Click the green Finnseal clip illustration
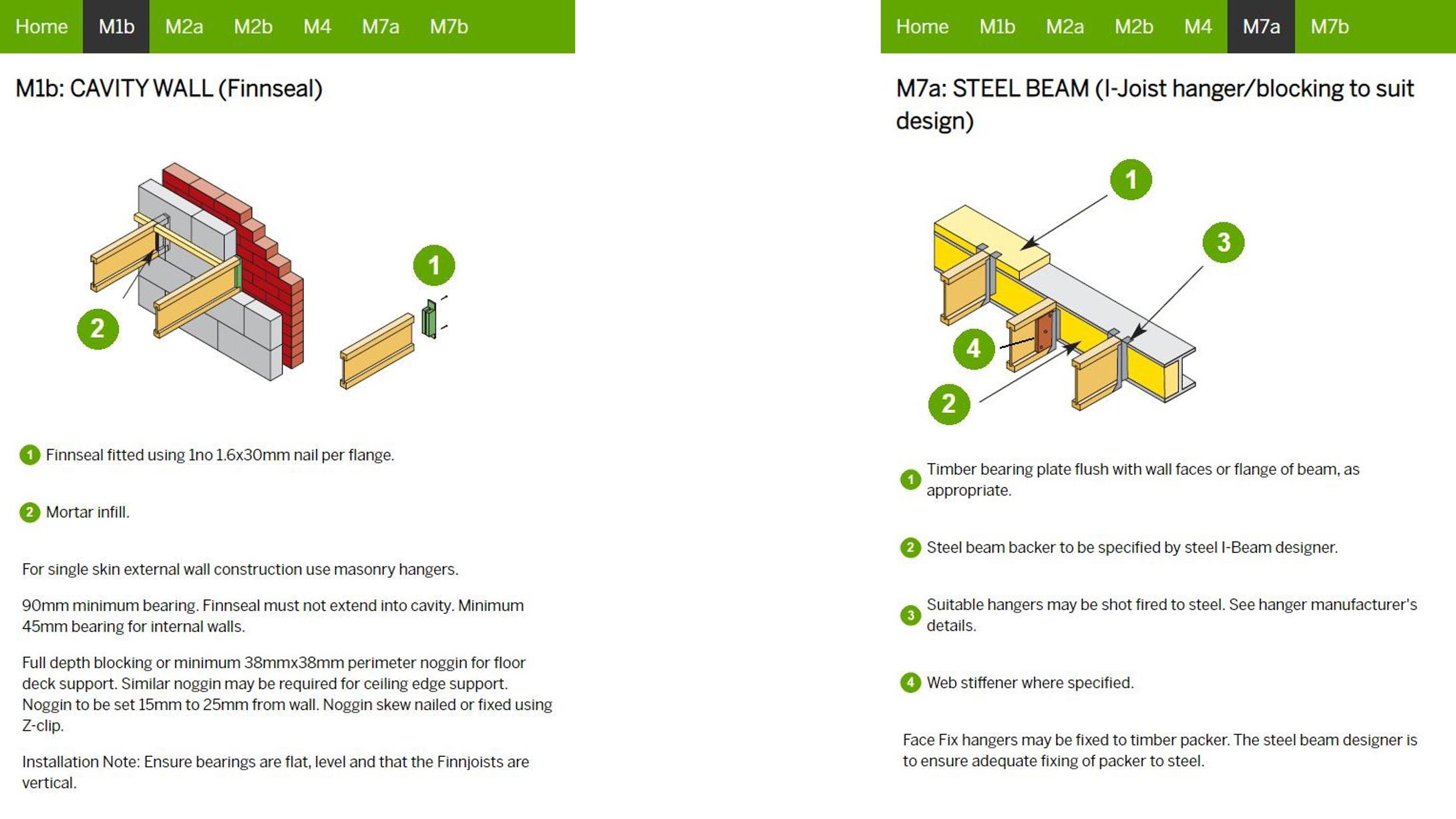This screenshot has width=1456, height=819. pos(429,319)
